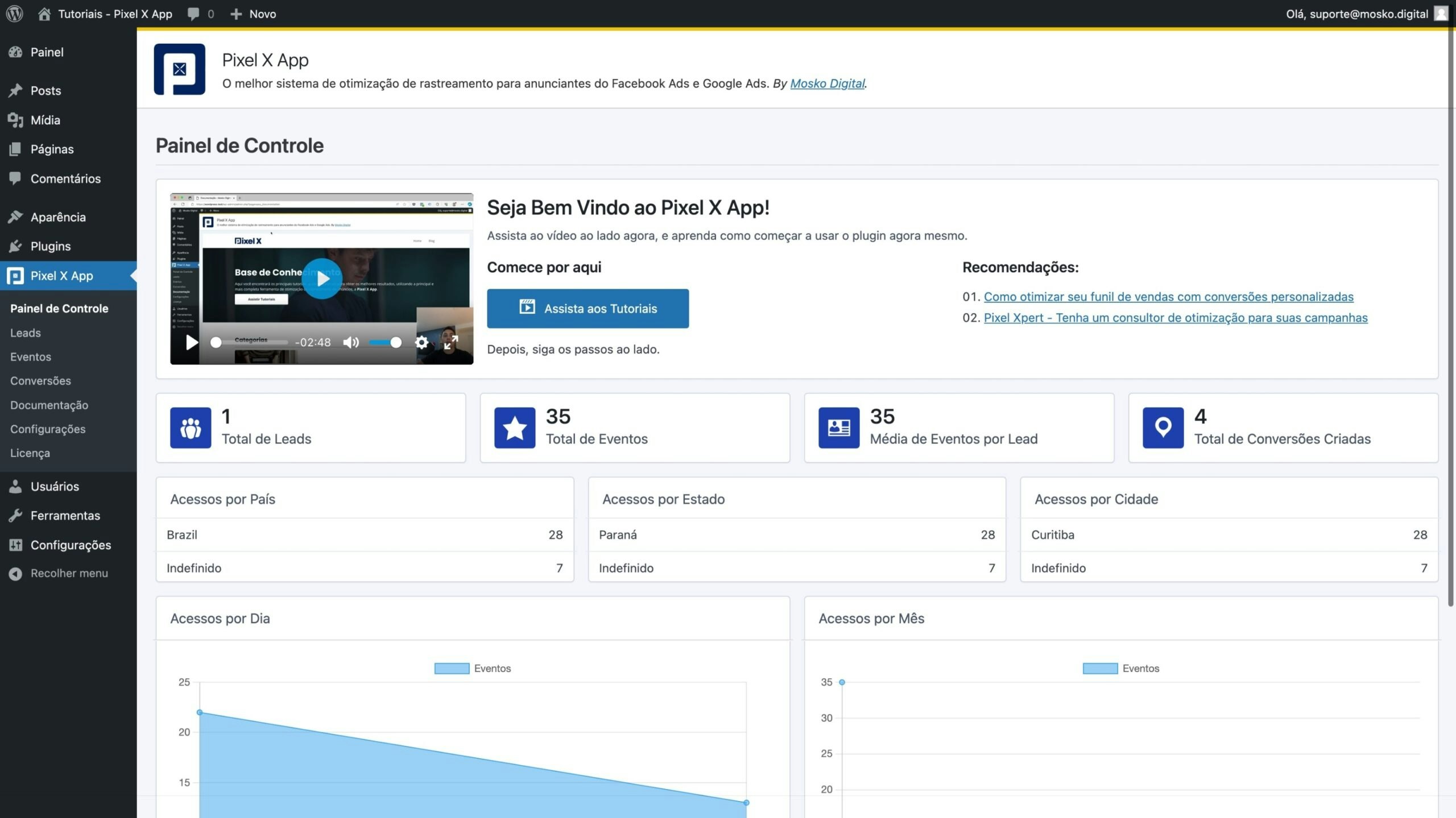The image size is (1456, 818).
Task: Click Indefinido row in Acessos por Estado
Action: click(797, 567)
